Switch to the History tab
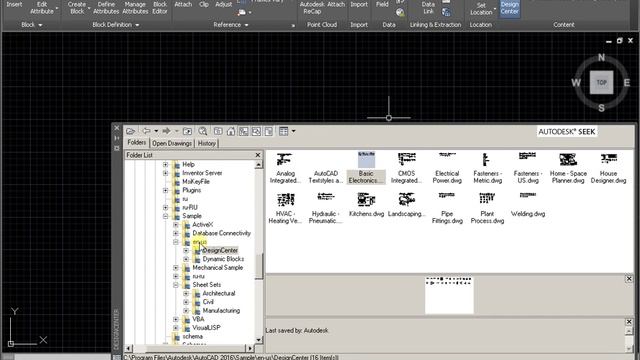This screenshot has width=640, height=360. (x=207, y=143)
